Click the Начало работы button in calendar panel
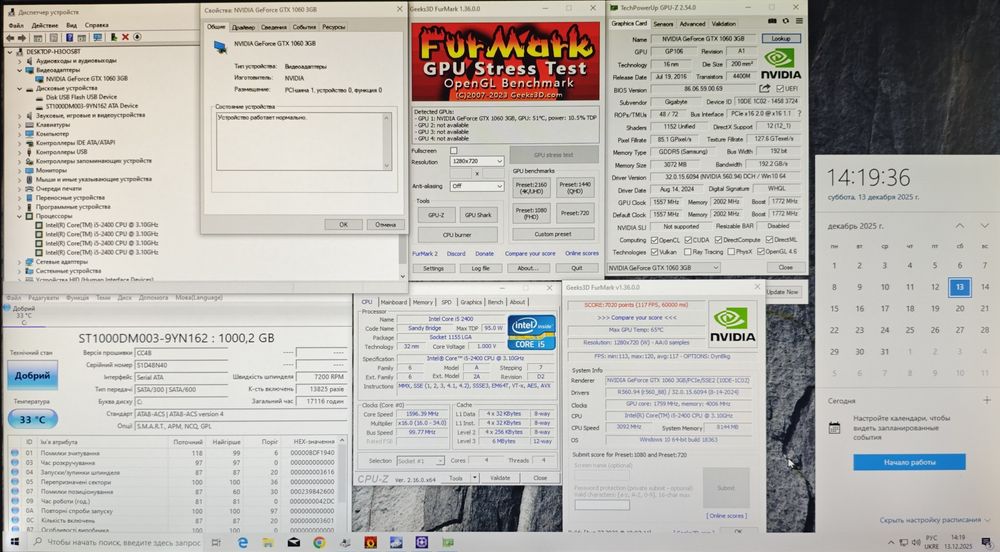The image size is (1000, 552). click(x=909, y=462)
